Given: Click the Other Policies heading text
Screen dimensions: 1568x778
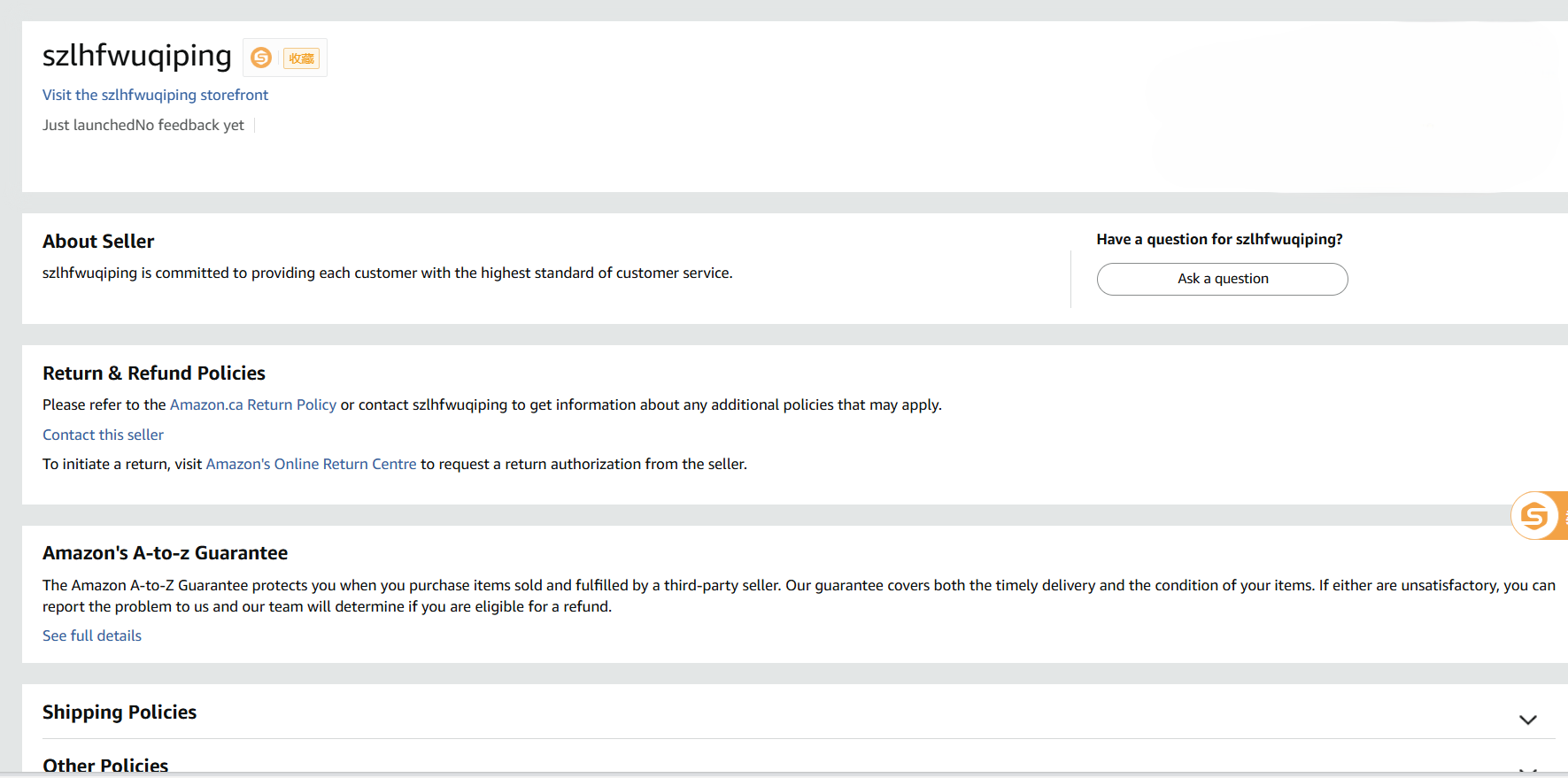Looking at the screenshot, I should [x=105, y=766].
